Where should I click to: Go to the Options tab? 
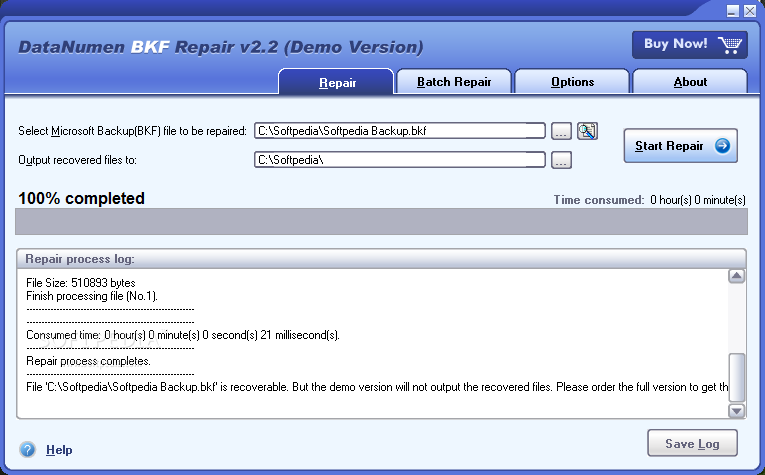tap(572, 81)
